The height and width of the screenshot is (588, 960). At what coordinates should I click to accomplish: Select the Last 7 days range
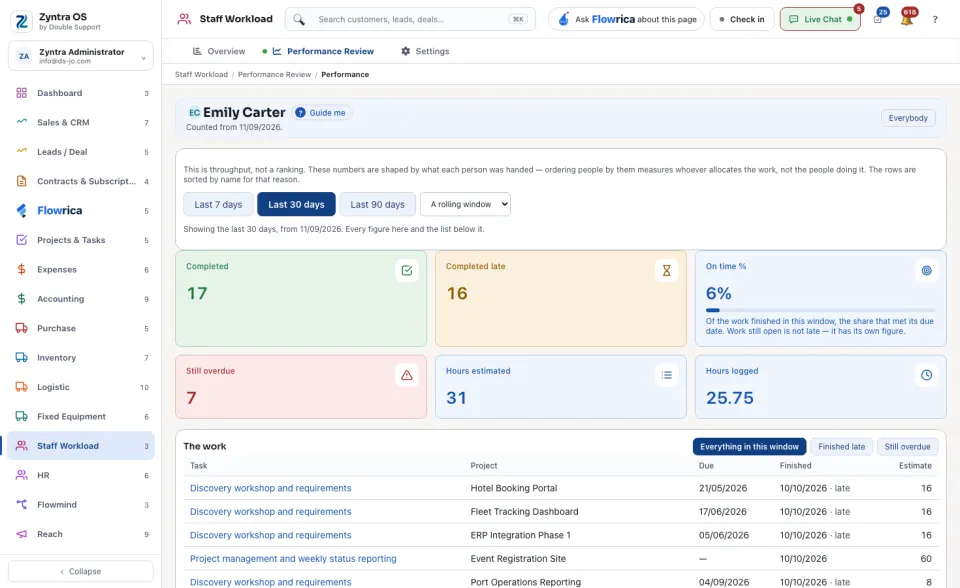pyautogui.click(x=218, y=205)
